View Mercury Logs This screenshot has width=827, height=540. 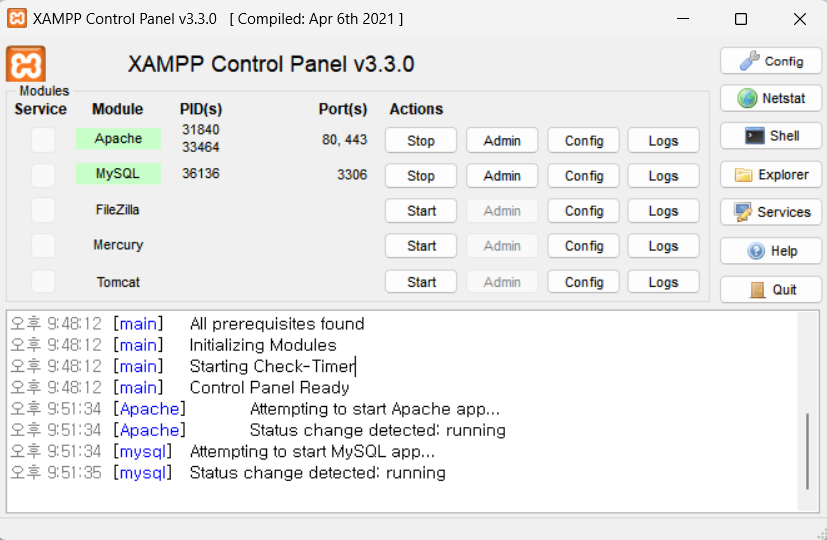663,246
